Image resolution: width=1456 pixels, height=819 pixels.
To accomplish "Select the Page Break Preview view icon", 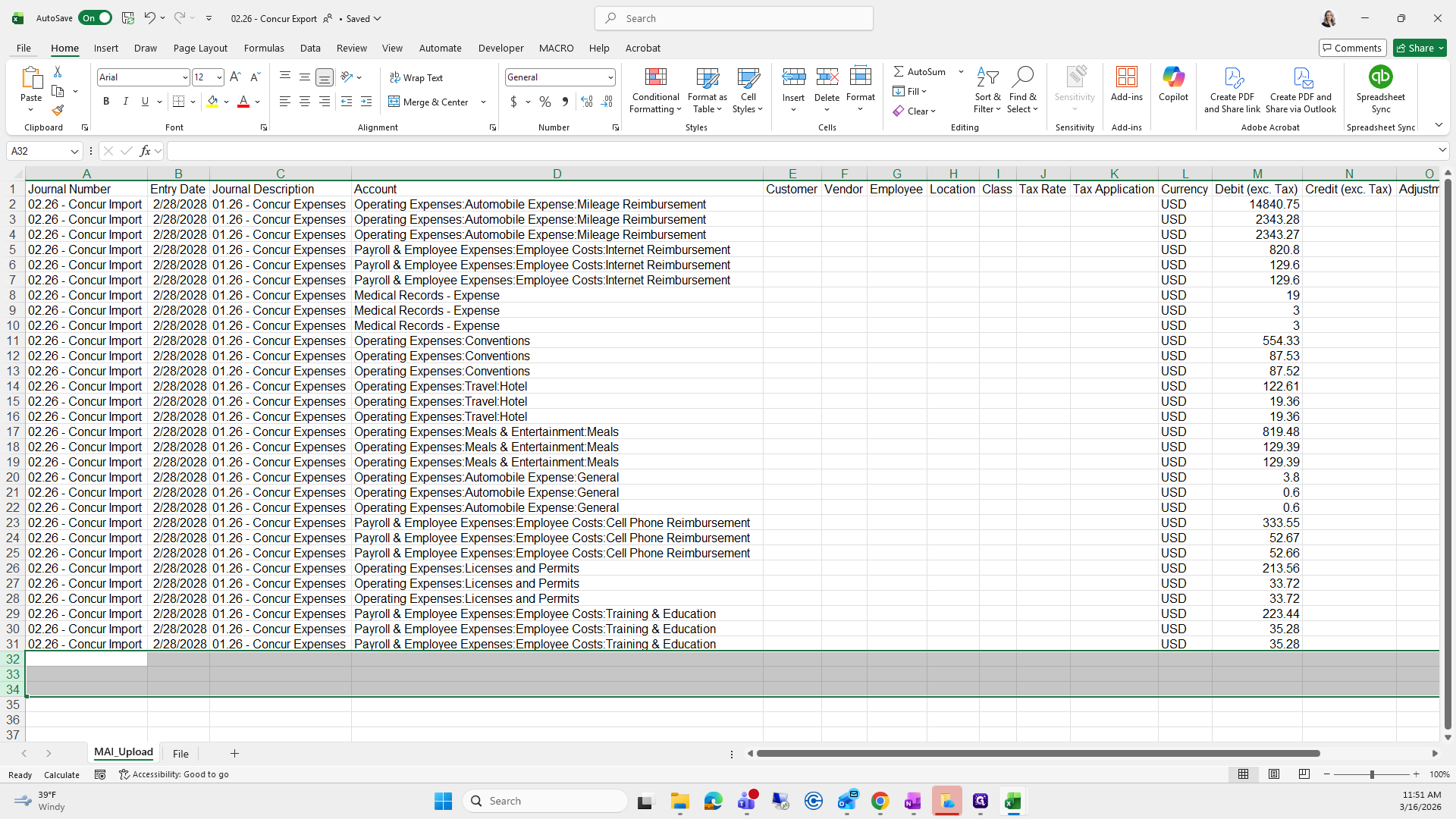I will coord(1304,774).
